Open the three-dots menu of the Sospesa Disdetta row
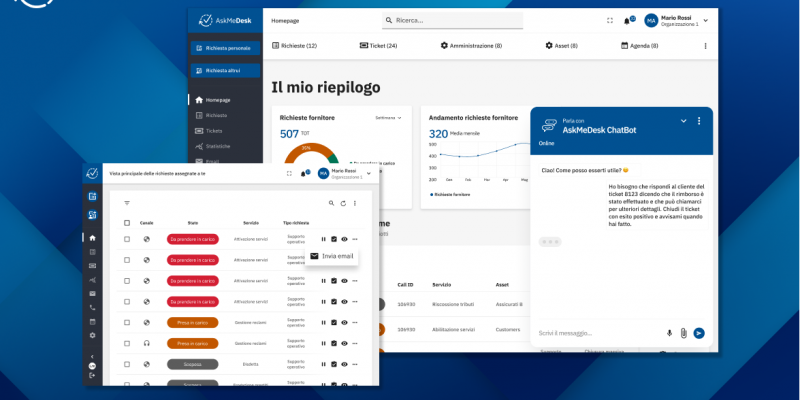Image resolution: width=800 pixels, height=400 pixels. (x=355, y=364)
